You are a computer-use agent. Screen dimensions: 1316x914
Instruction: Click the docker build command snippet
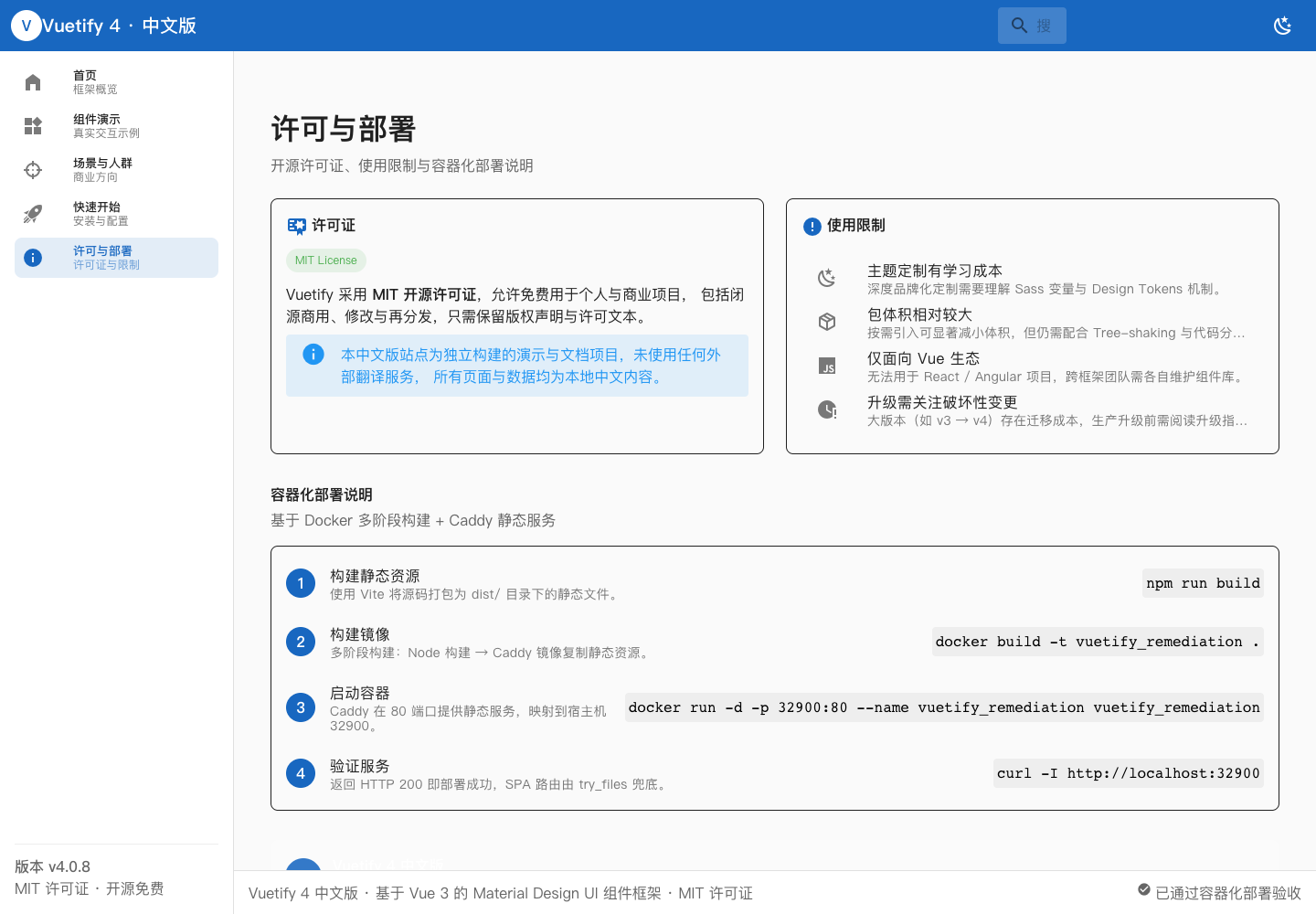point(1098,642)
